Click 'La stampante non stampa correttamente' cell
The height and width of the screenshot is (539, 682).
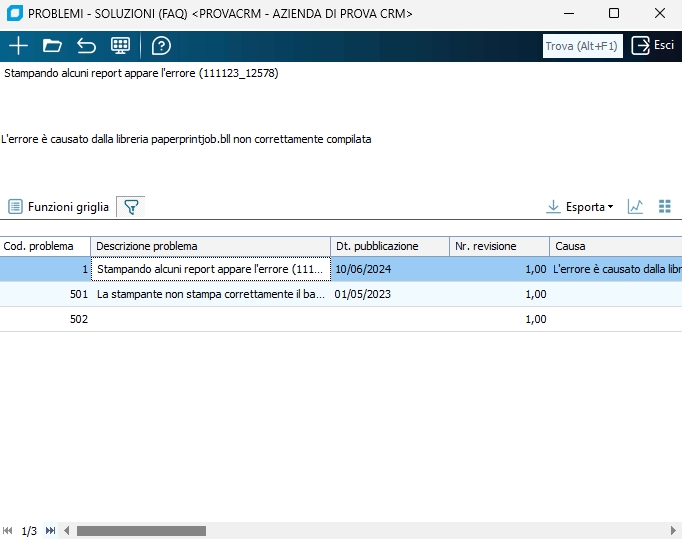[x=211, y=294]
